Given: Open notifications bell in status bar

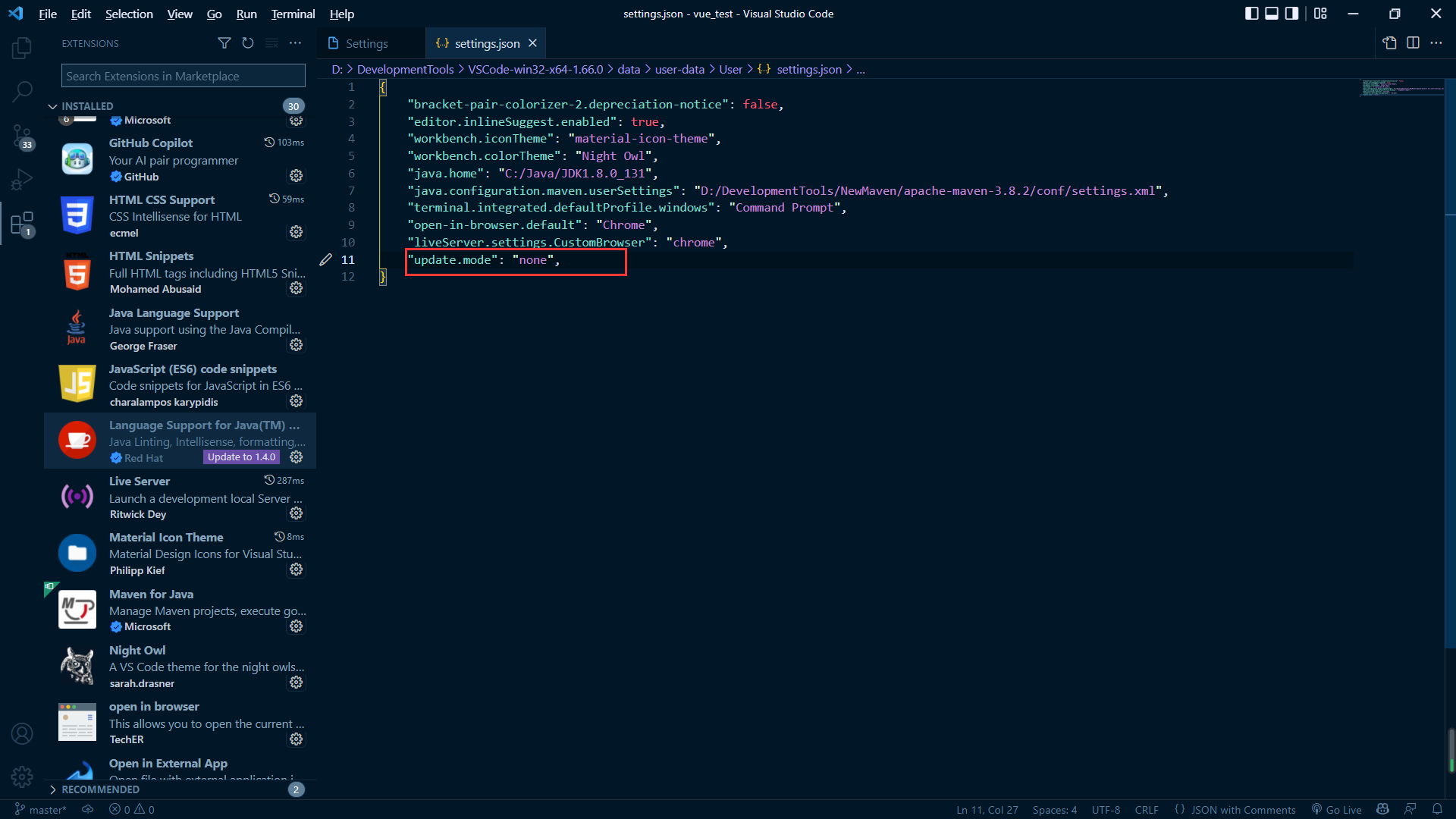Looking at the screenshot, I should coord(1437,809).
